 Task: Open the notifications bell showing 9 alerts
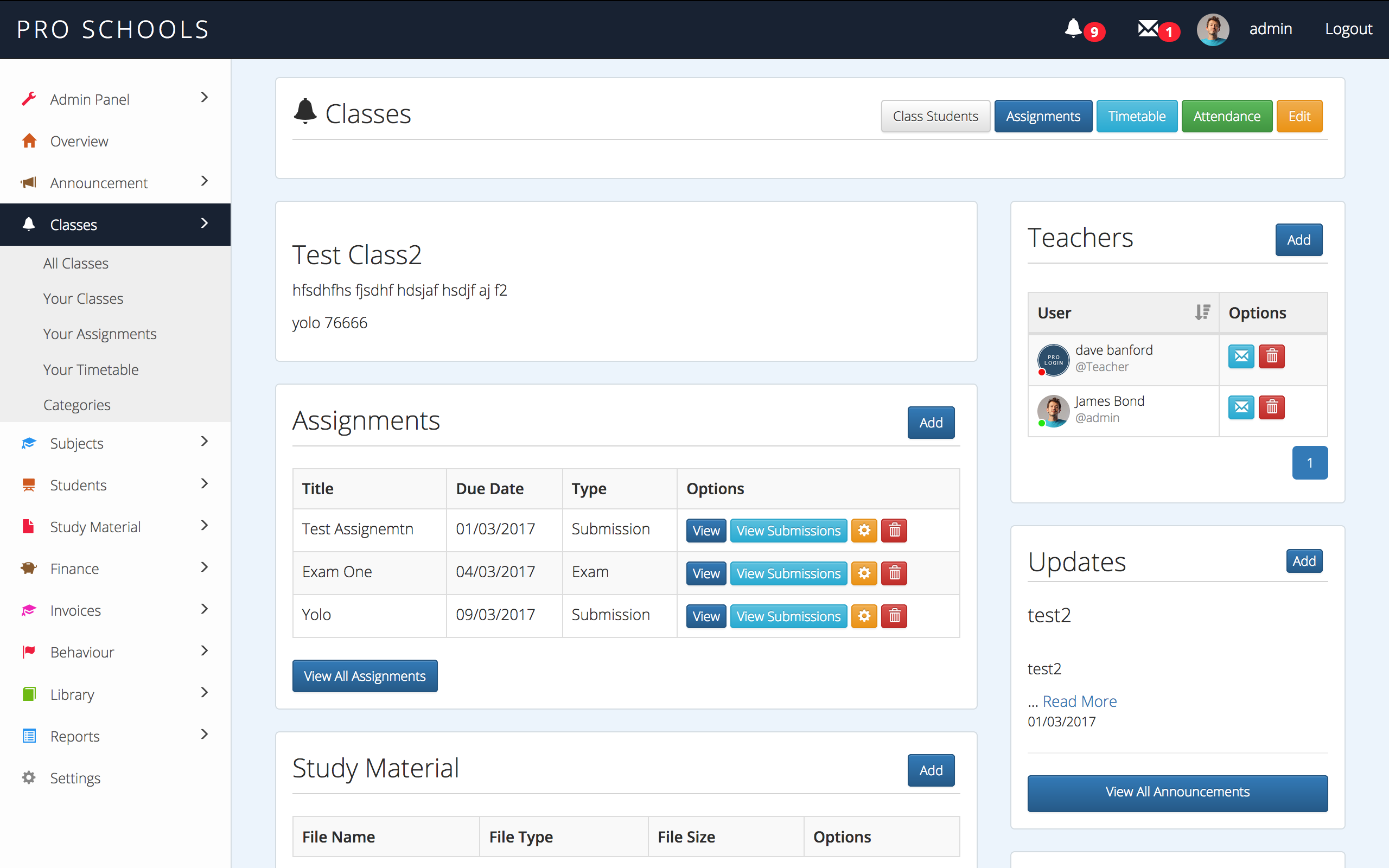(1074, 29)
